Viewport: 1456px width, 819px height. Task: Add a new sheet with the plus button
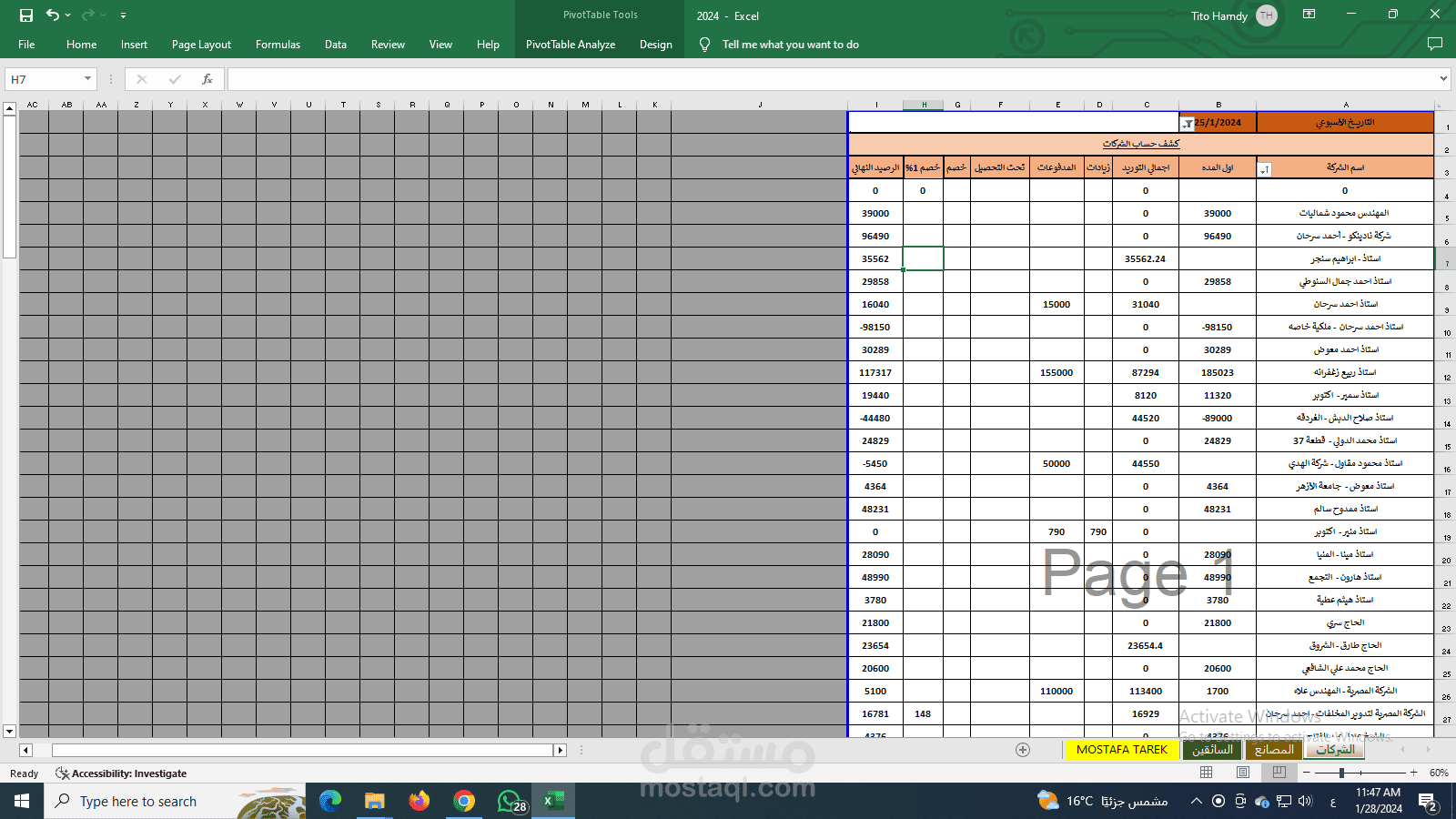[x=1023, y=750]
